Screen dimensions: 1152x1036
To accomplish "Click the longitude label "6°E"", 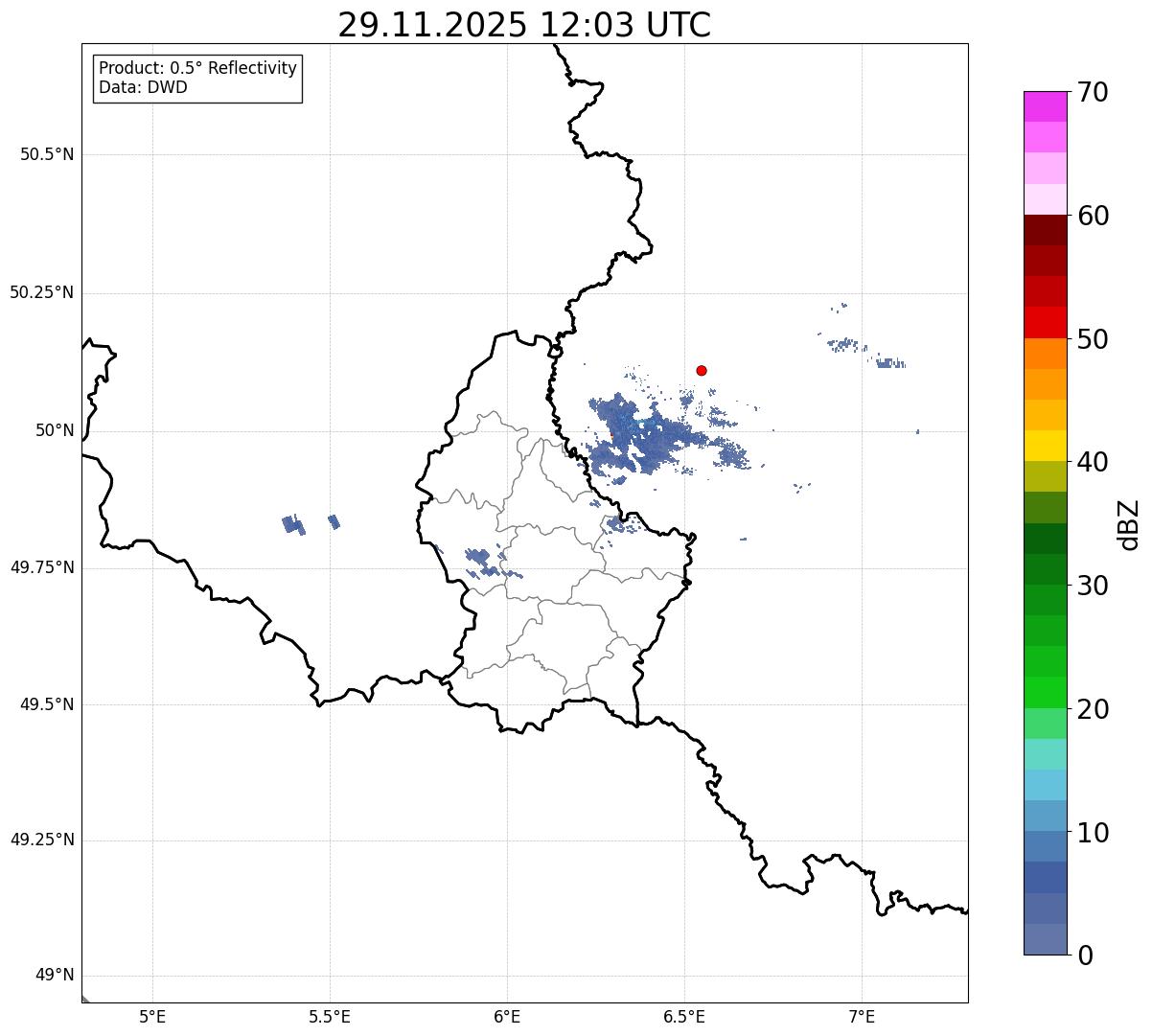I will [x=507, y=1016].
